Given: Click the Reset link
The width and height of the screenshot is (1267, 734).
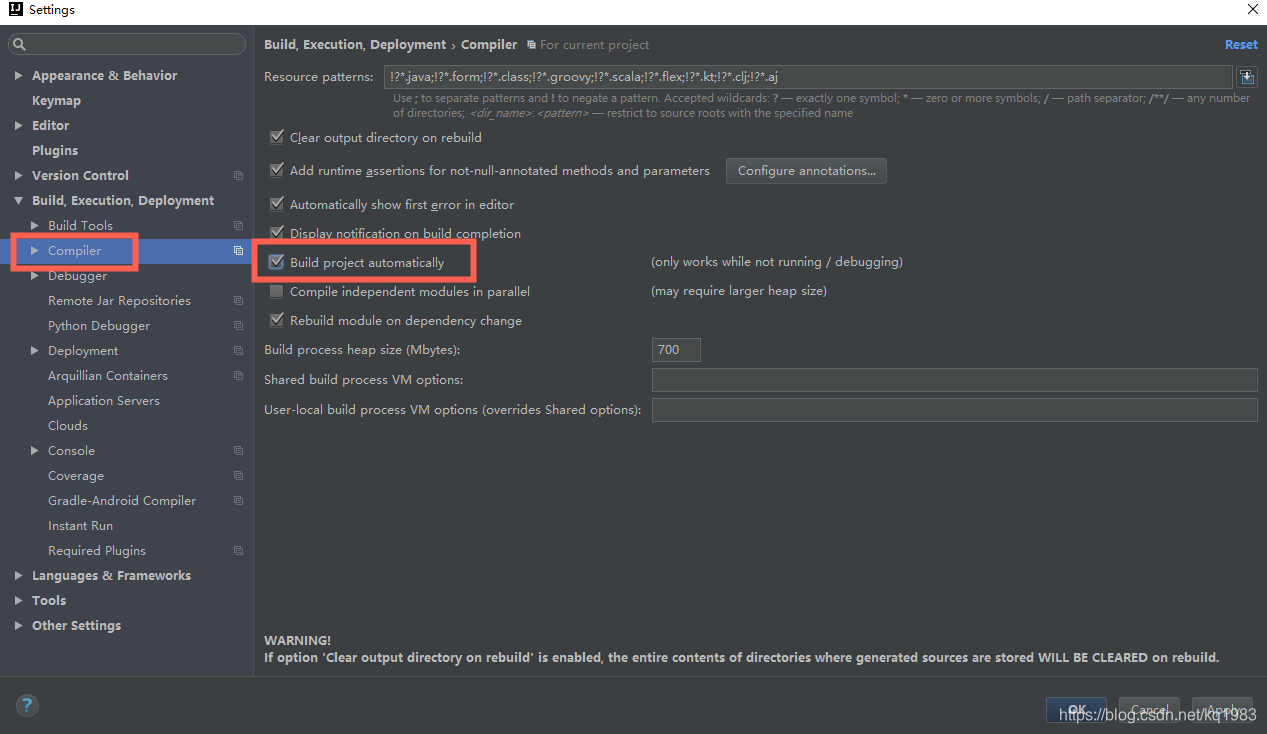Looking at the screenshot, I should [x=1240, y=44].
